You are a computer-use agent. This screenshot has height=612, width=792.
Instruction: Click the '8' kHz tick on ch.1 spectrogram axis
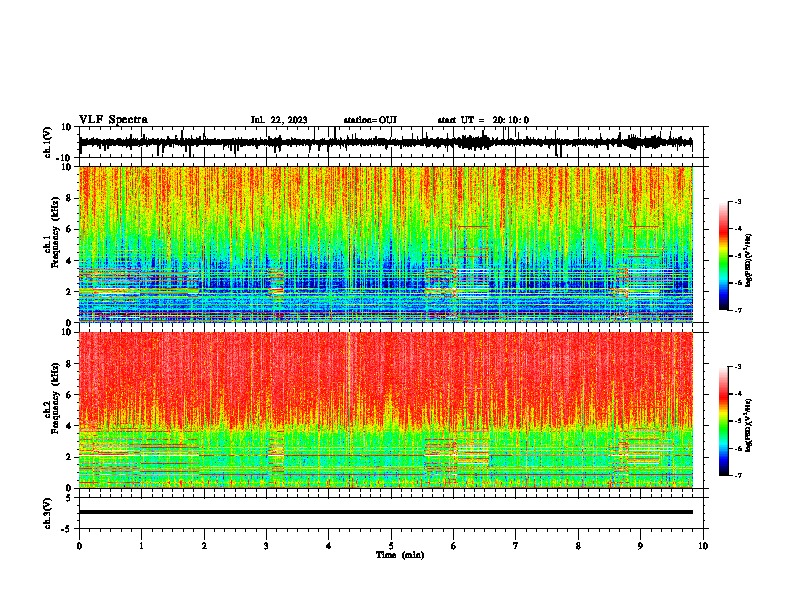click(x=69, y=198)
